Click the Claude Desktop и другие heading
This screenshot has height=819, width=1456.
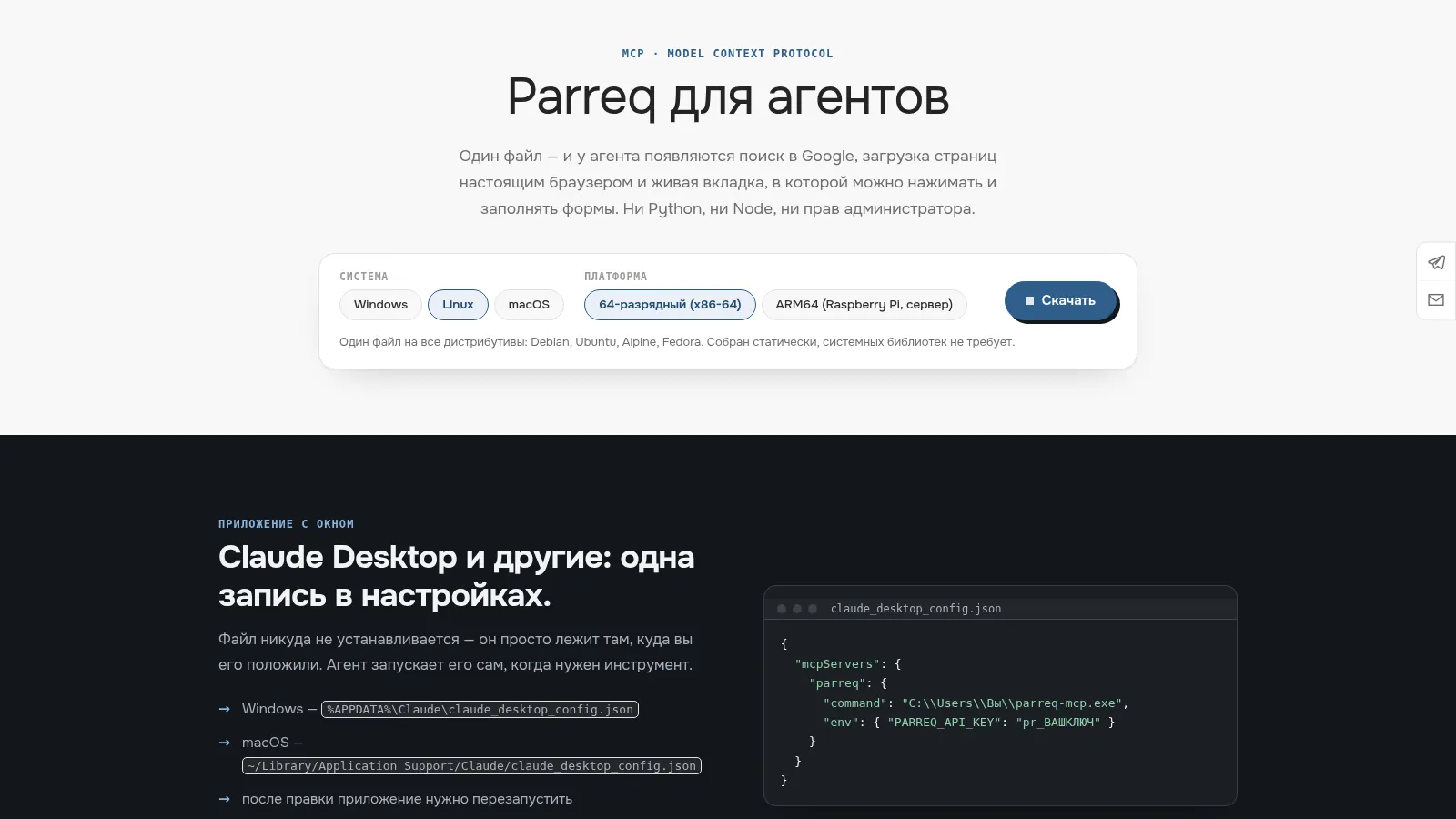pos(456,576)
